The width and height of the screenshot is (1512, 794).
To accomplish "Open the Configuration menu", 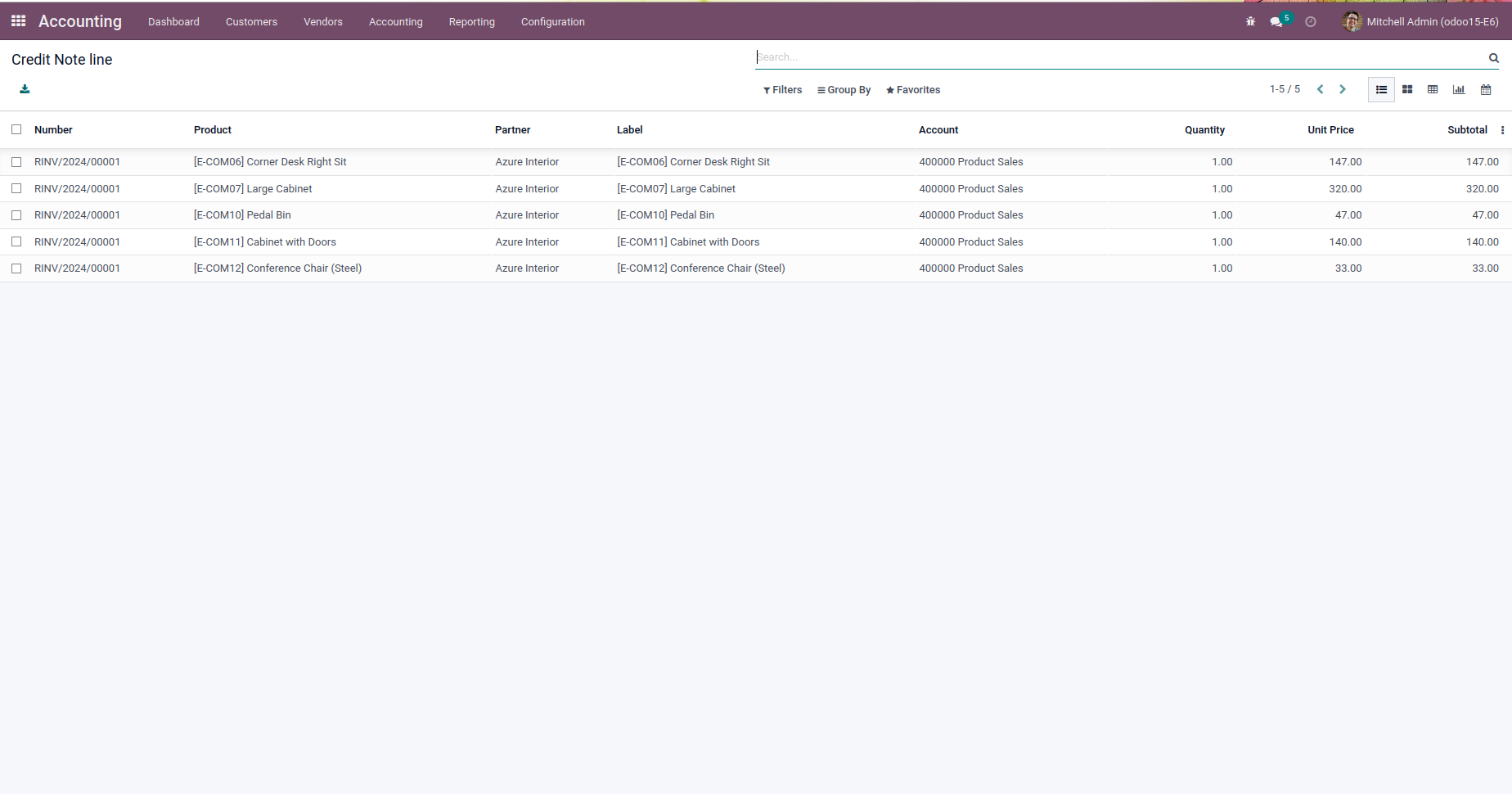I will (553, 22).
